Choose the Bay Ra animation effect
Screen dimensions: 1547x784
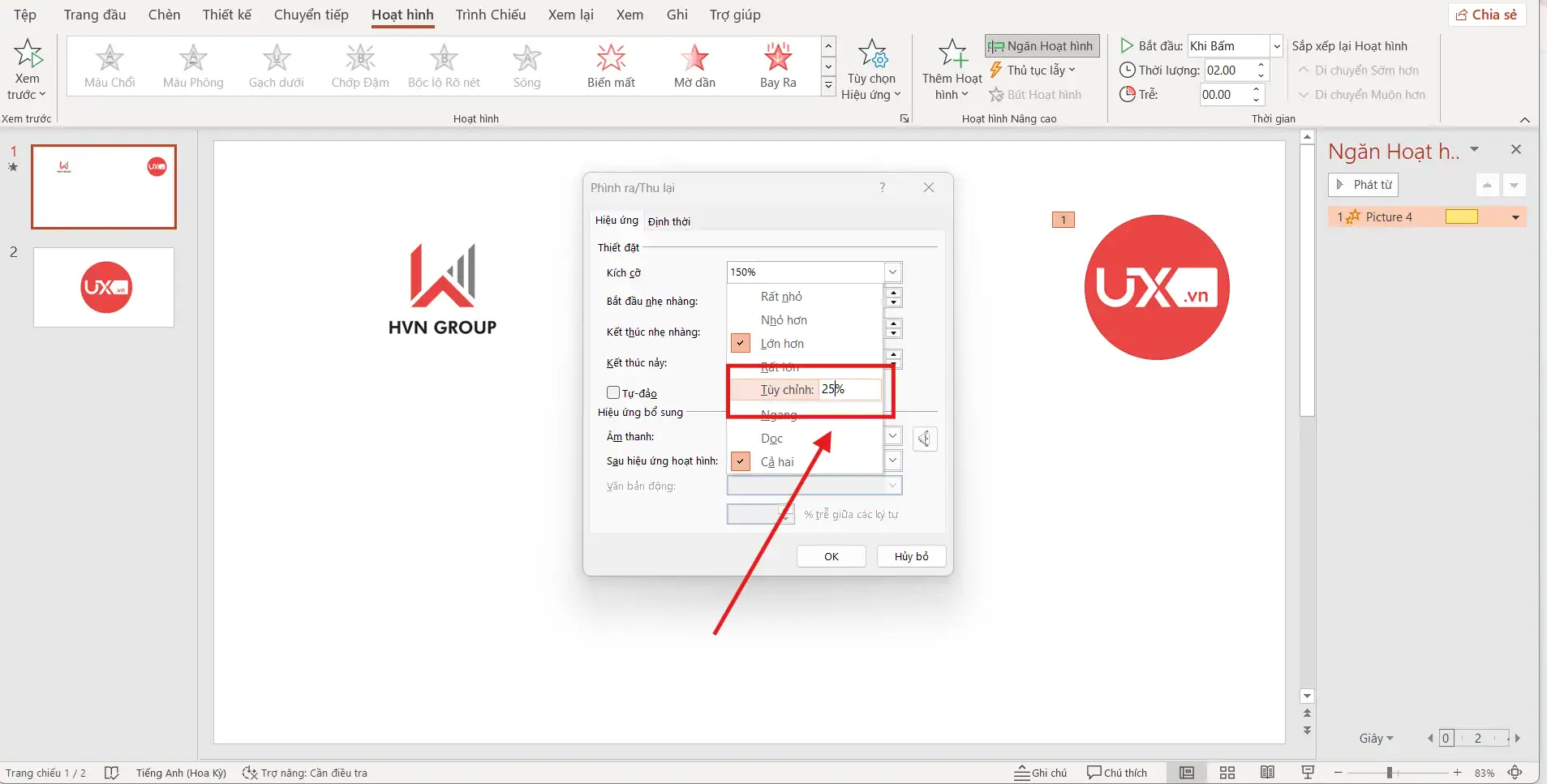pyautogui.click(x=778, y=66)
